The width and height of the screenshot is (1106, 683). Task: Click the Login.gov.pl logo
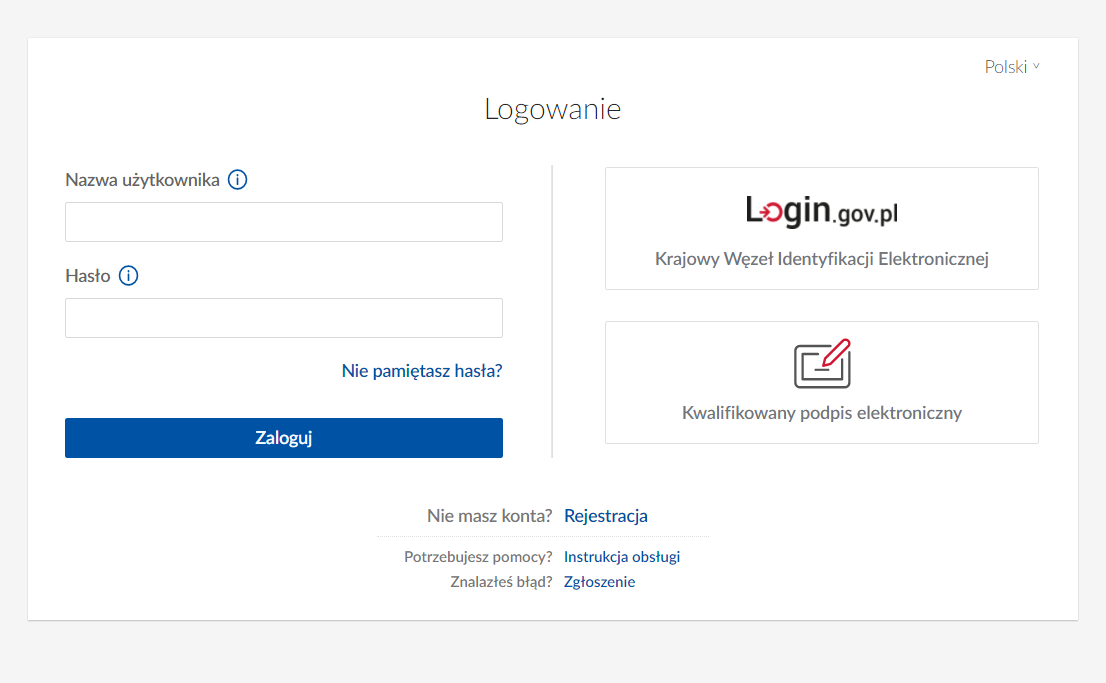[821, 211]
